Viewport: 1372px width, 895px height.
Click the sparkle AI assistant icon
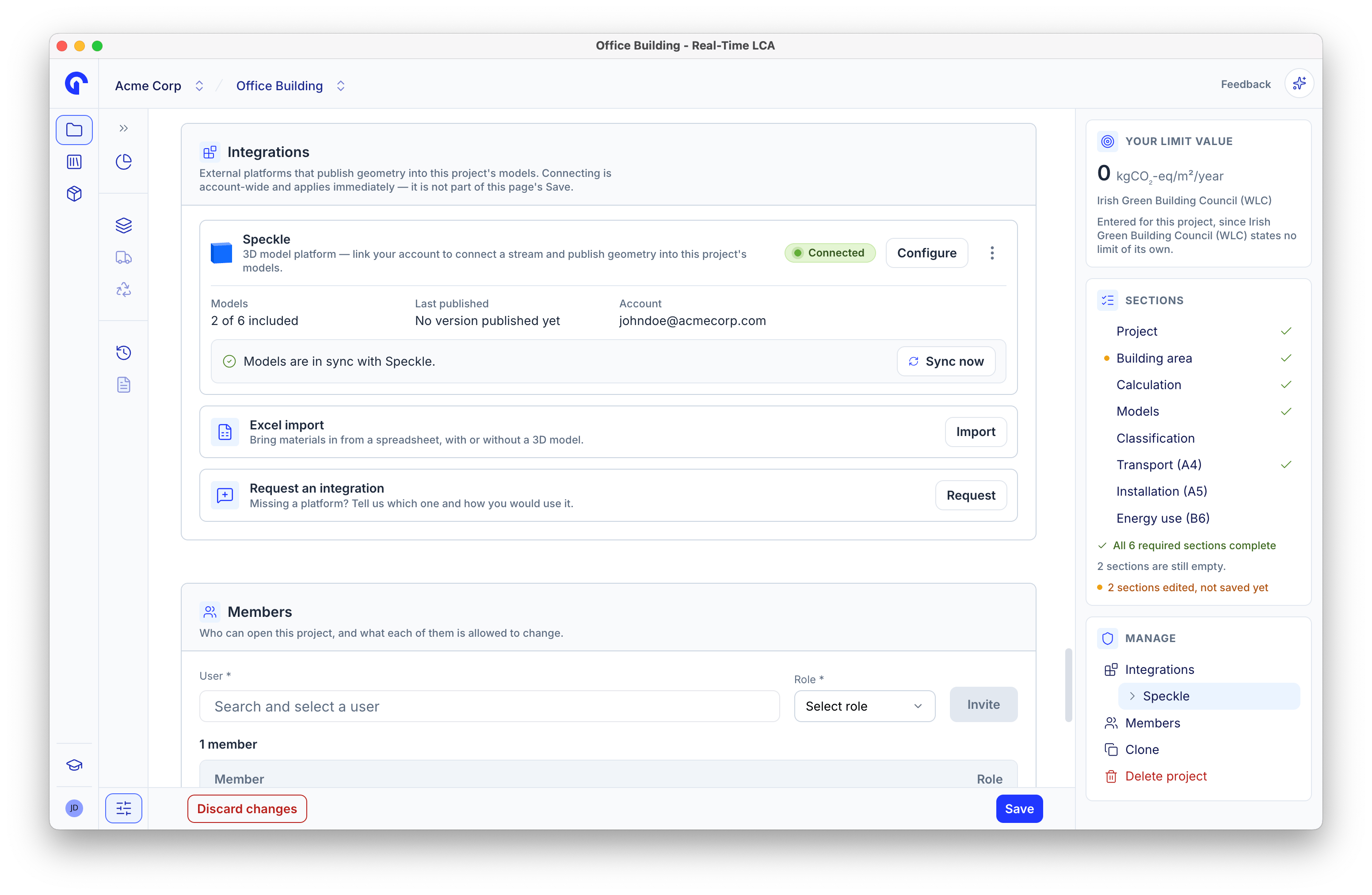(1300, 84)
